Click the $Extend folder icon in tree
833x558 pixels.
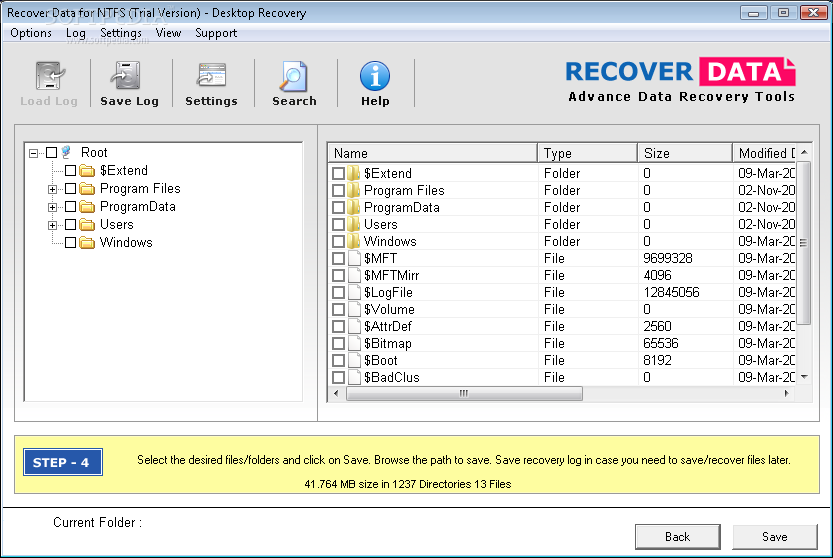point(87,171)
